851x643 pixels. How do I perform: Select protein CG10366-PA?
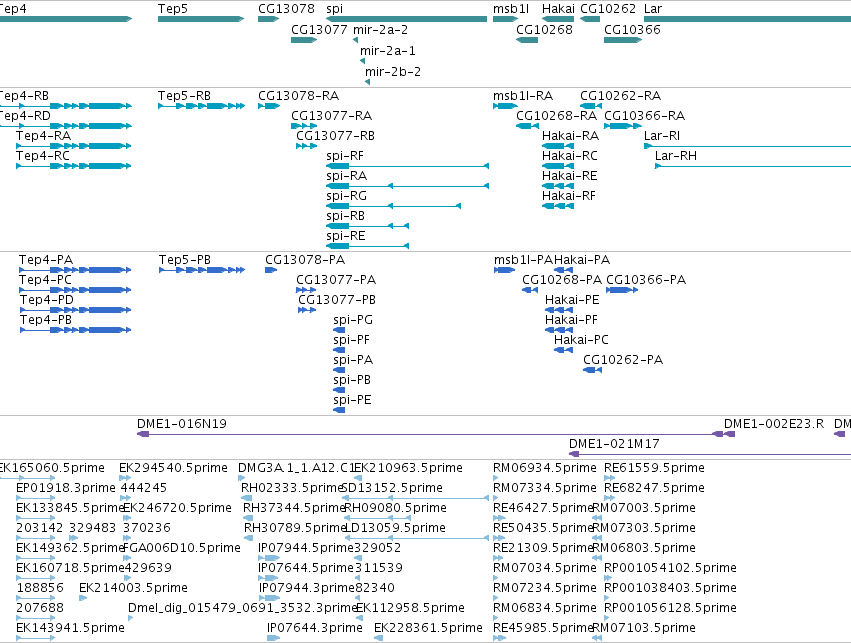[x=646, y=280]
